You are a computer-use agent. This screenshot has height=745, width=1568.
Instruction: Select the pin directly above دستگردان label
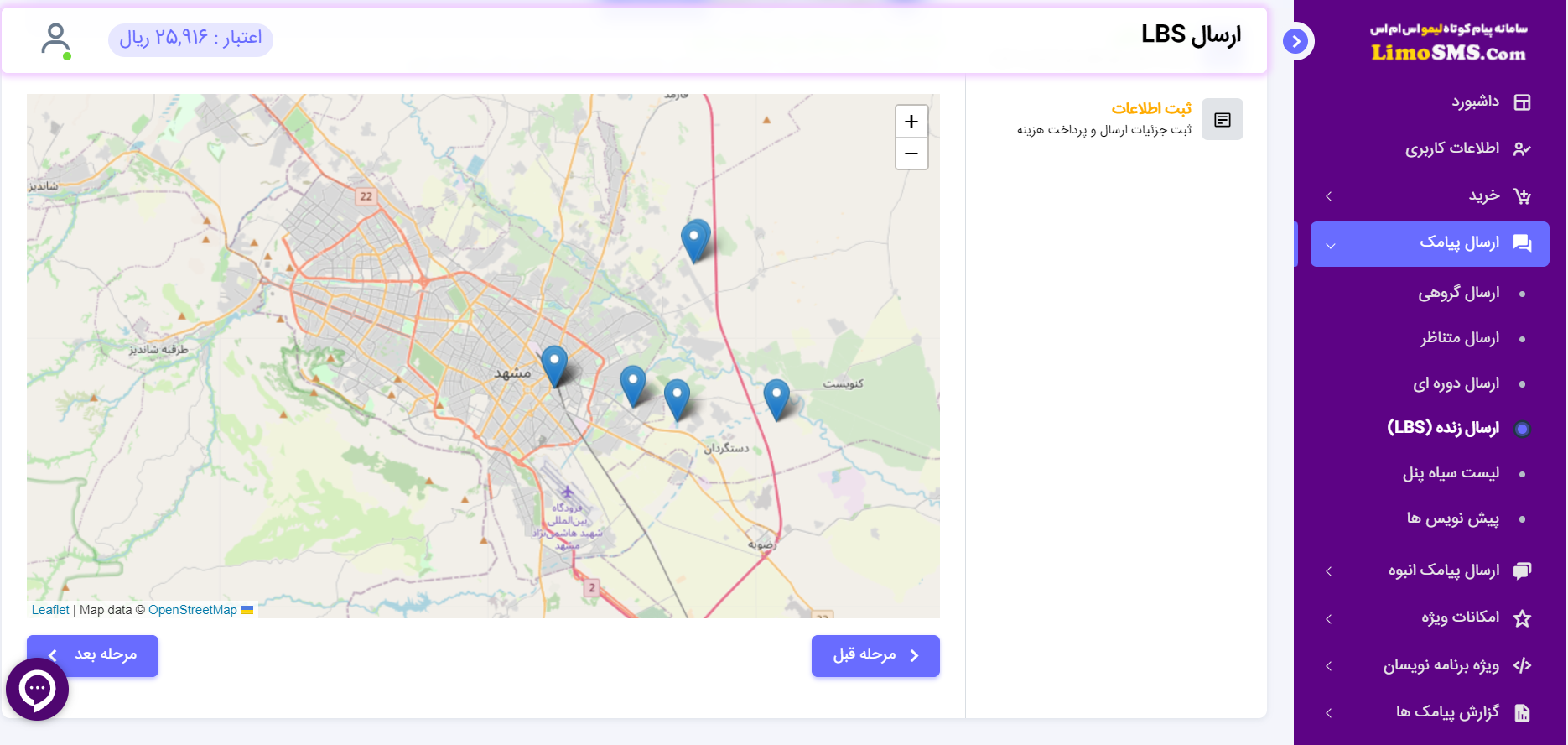click(677, 399)
